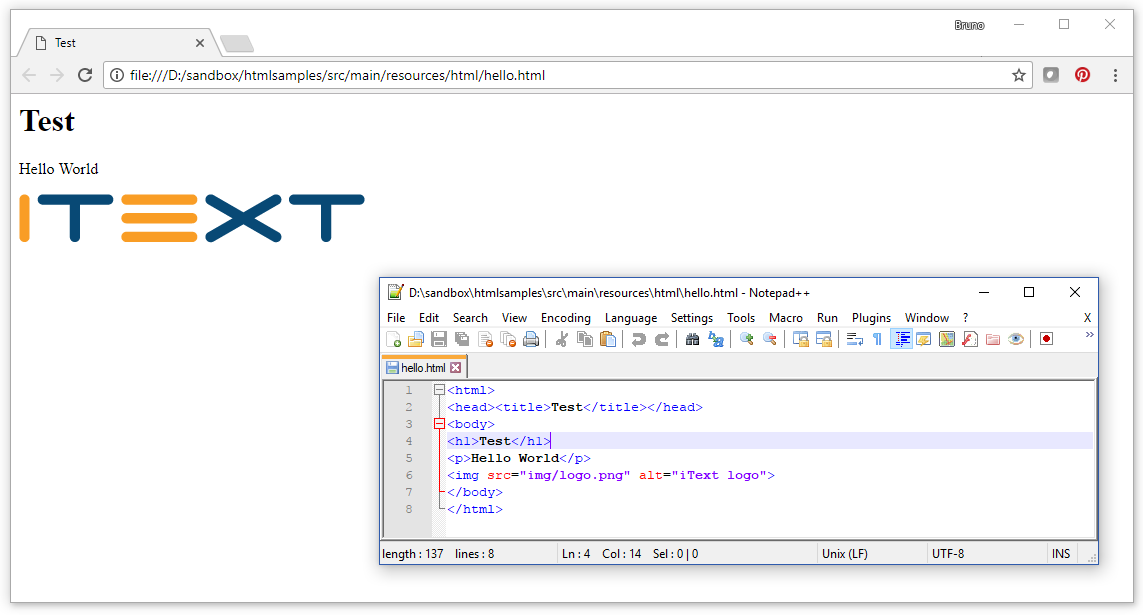
Task: Open the Window menu
Action: 927,318
